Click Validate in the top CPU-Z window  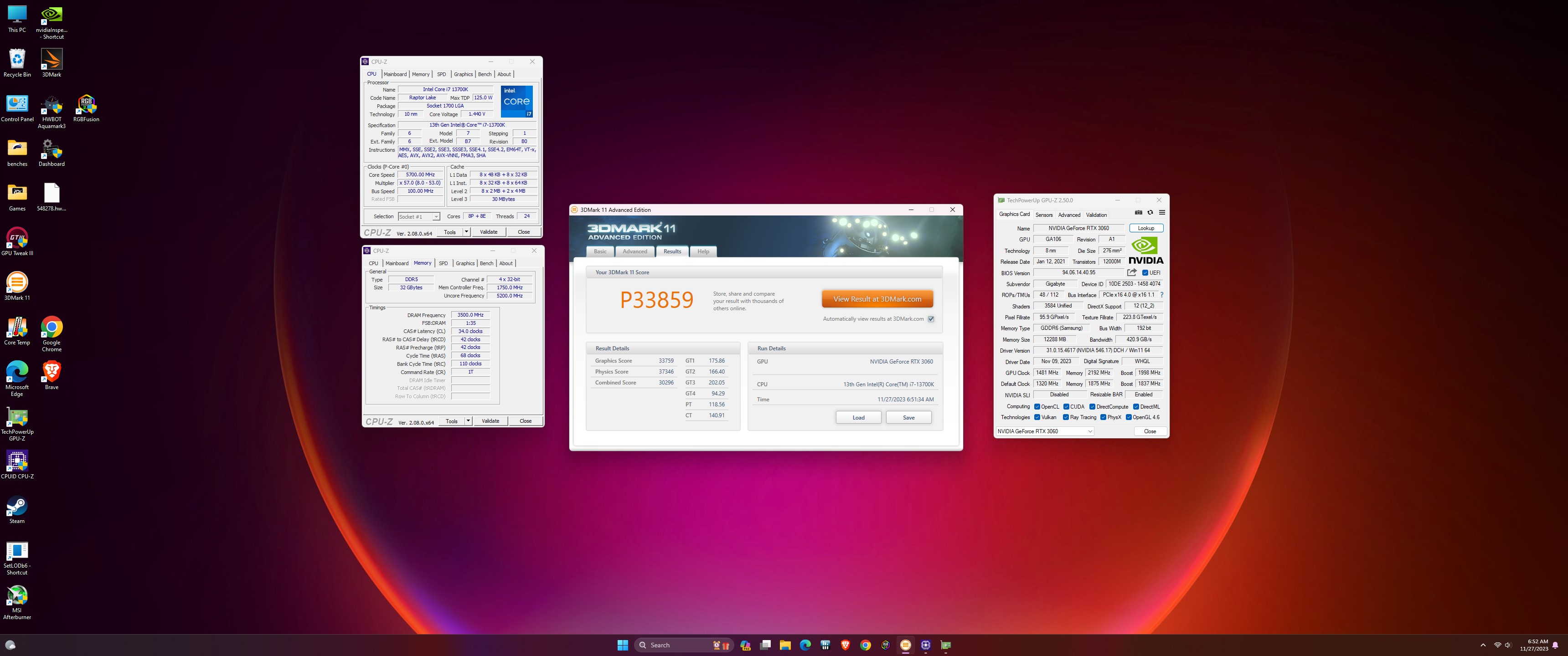pyautogui.click(x=488, y=232)
